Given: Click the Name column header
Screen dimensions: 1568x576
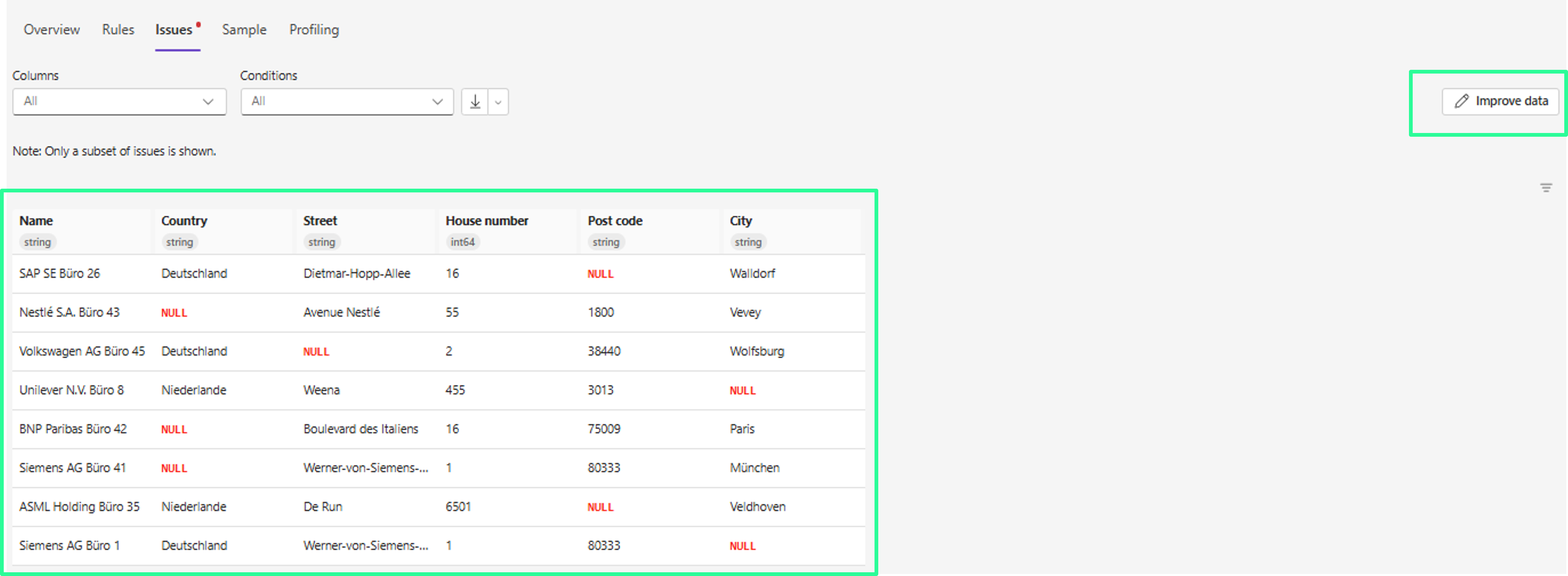Looking at the screenshot, I should (36, 221).
